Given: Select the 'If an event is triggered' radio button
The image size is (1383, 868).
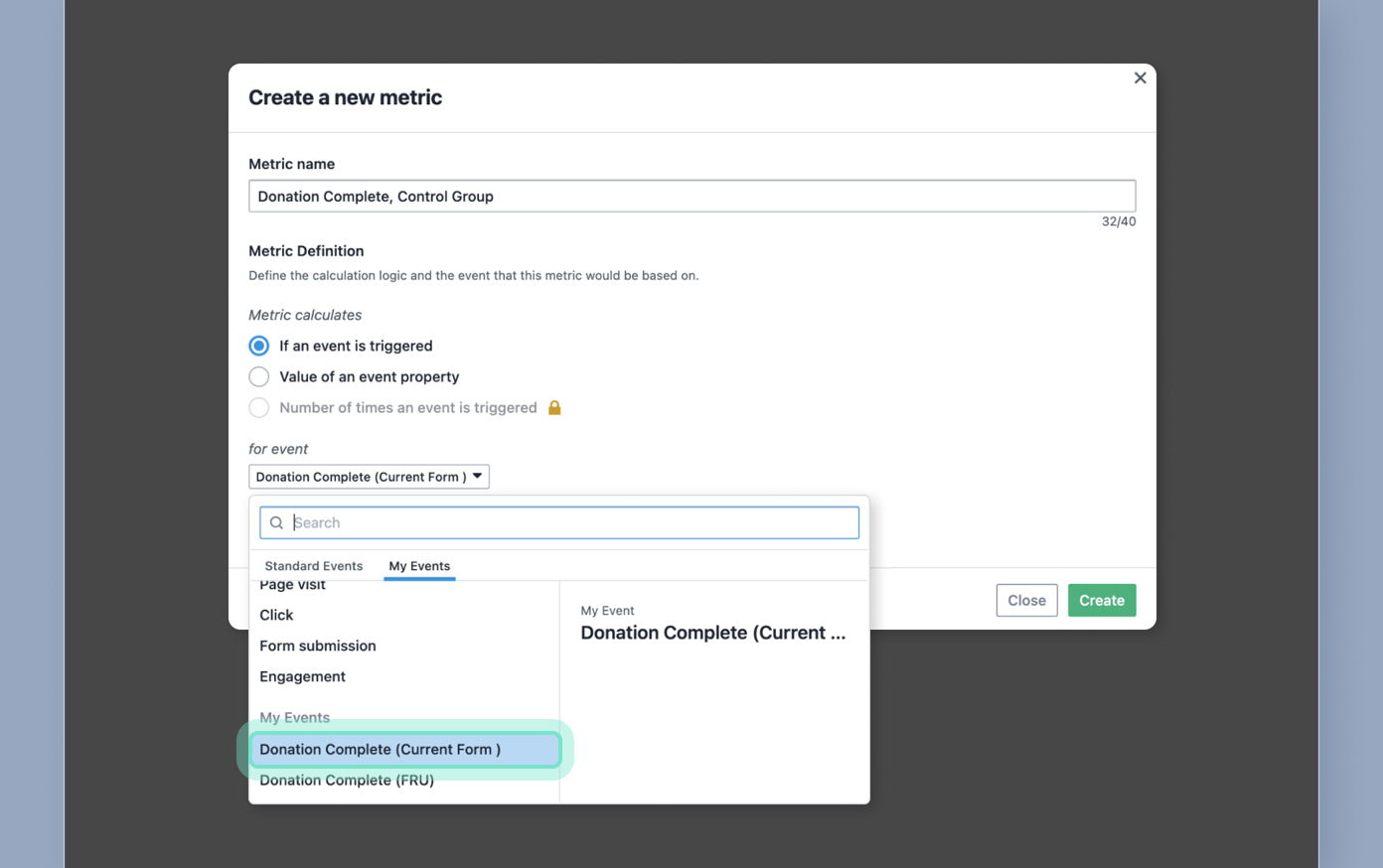Looking at the screenshot, I should (258, 346).
